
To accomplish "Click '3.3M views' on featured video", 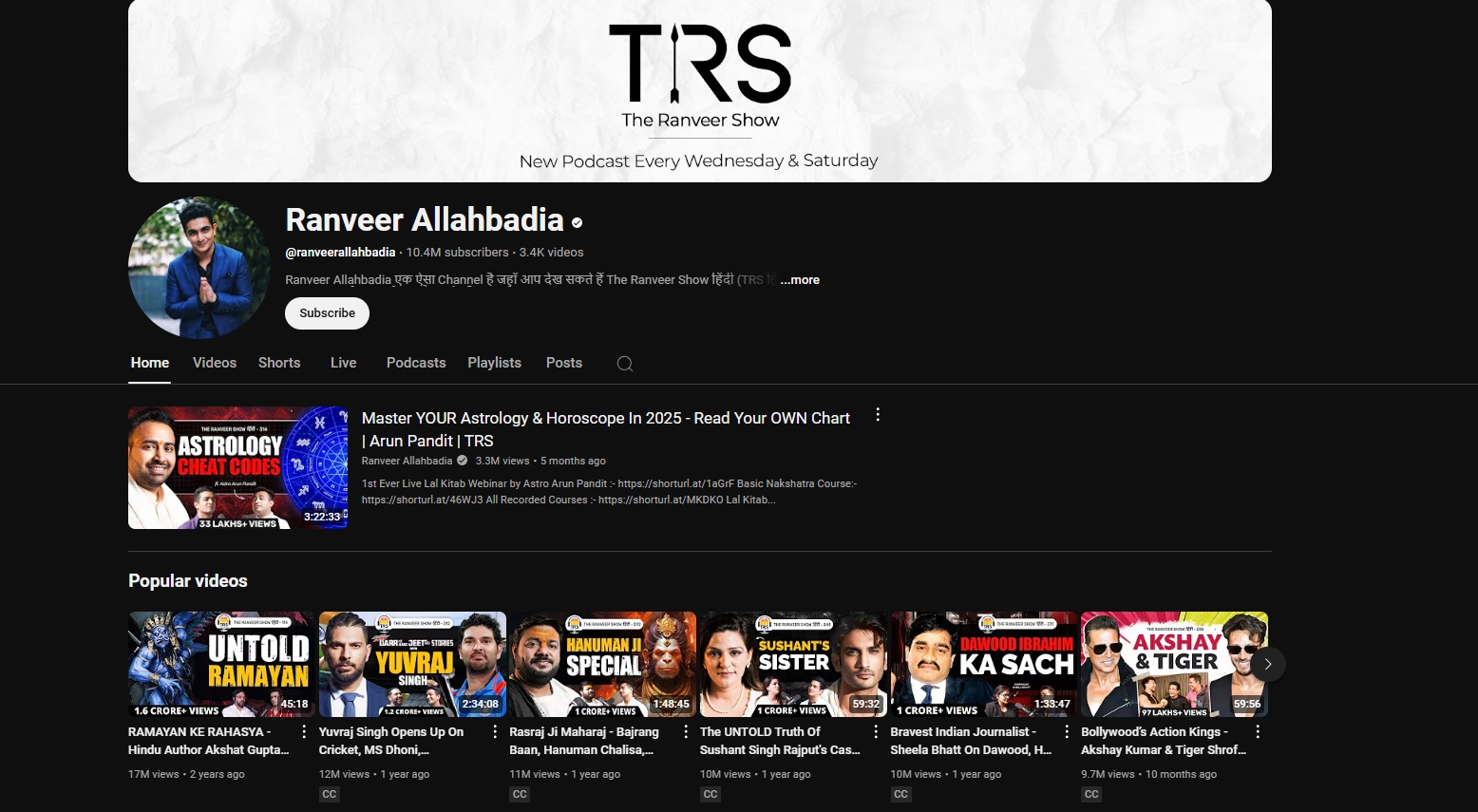I will [502, 461].
